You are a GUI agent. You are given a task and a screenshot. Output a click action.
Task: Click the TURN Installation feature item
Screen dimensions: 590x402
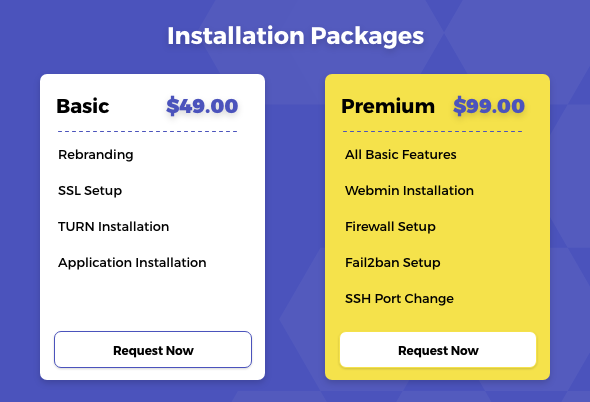(x=113, y=227)
